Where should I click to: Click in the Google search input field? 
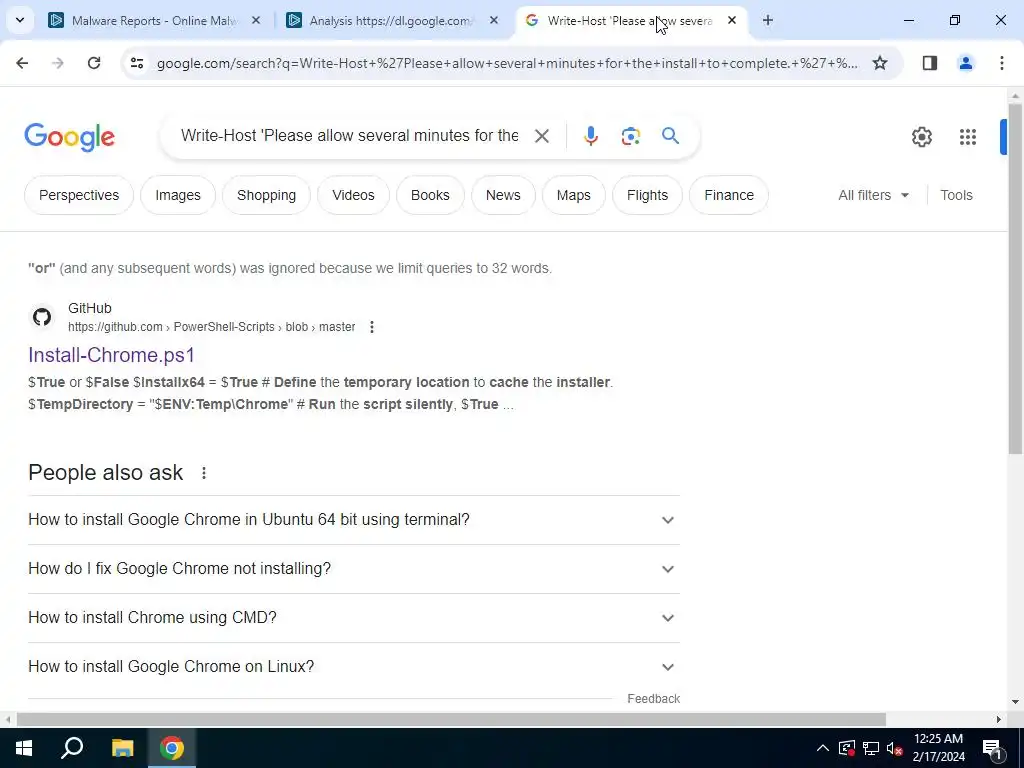point(349,136)
